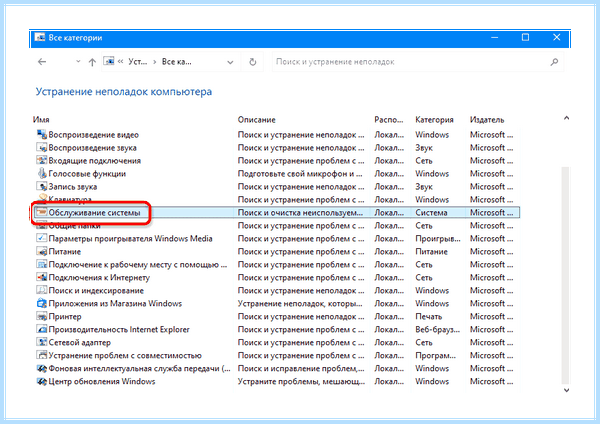The image size is (600, 424).
Task: Open the Сетевой адаптер troubleshooter
Action: [x=80, y=342]
